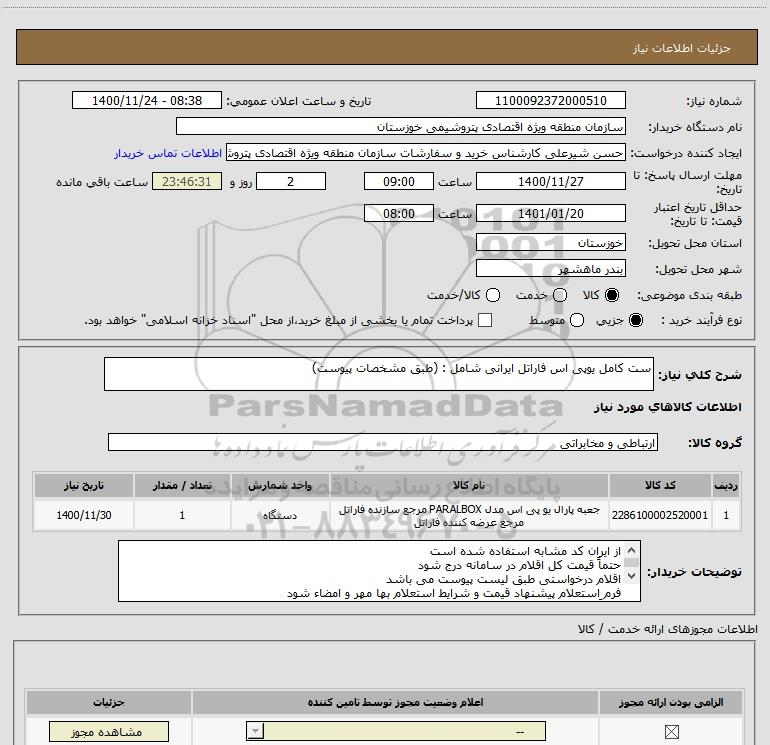Screen dimensions: 770x745
Task: Click the price validity time 08:00
Action: click(x=399, y=214)
